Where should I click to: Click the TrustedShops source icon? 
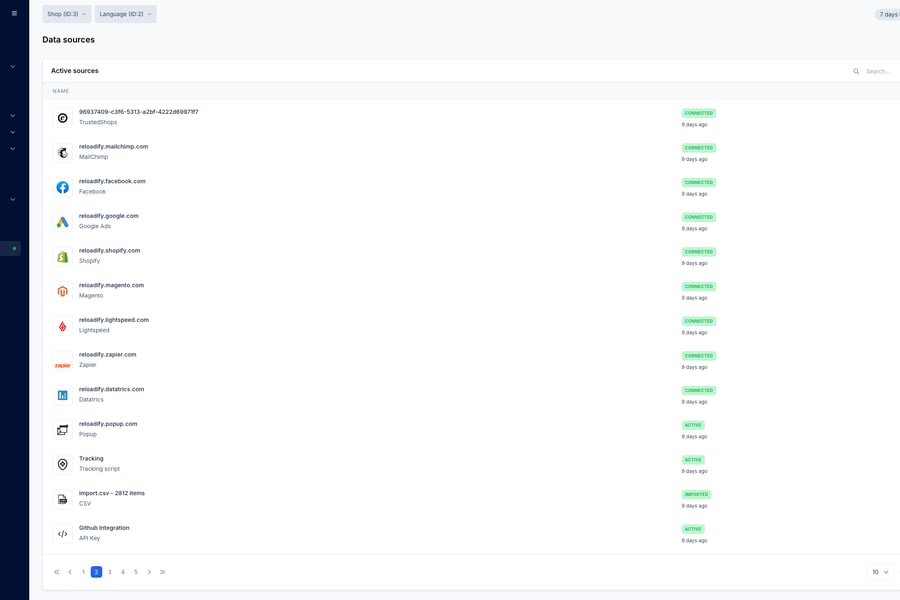(x=61, y=117)
